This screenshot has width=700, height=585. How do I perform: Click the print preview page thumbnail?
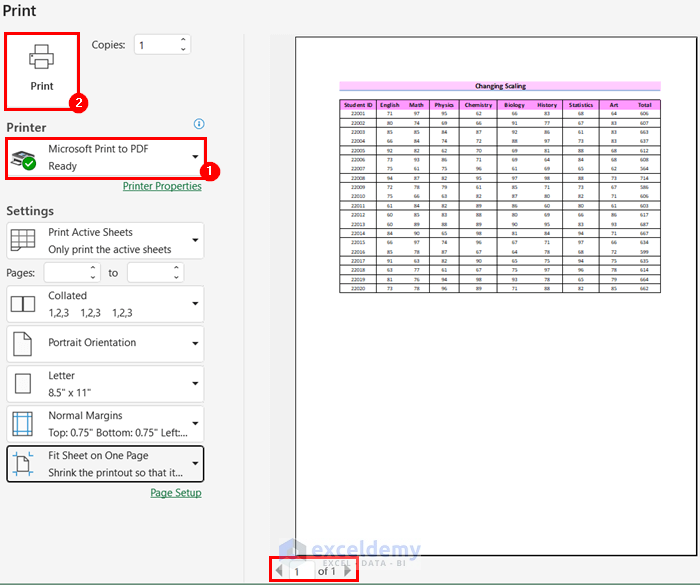coord(495,296)
